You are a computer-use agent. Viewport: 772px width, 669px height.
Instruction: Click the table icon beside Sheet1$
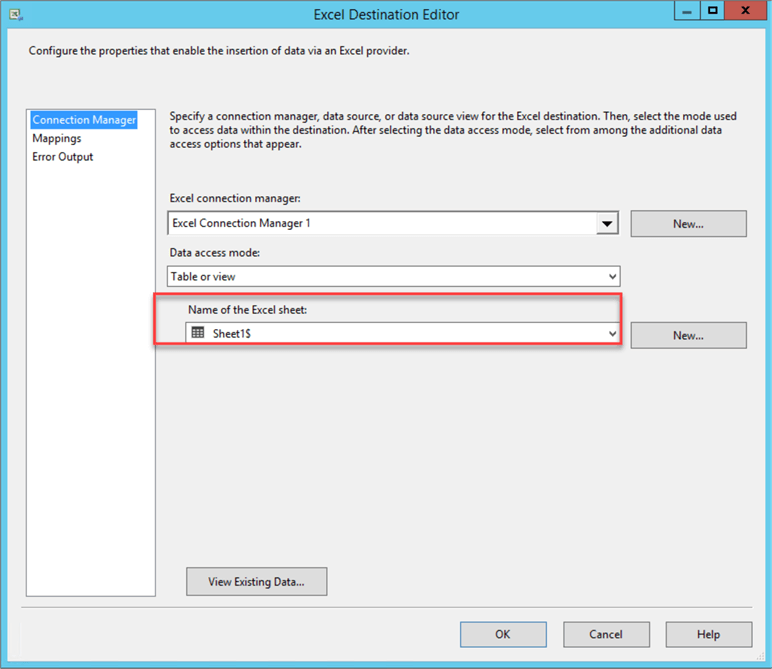pos(198,333)
